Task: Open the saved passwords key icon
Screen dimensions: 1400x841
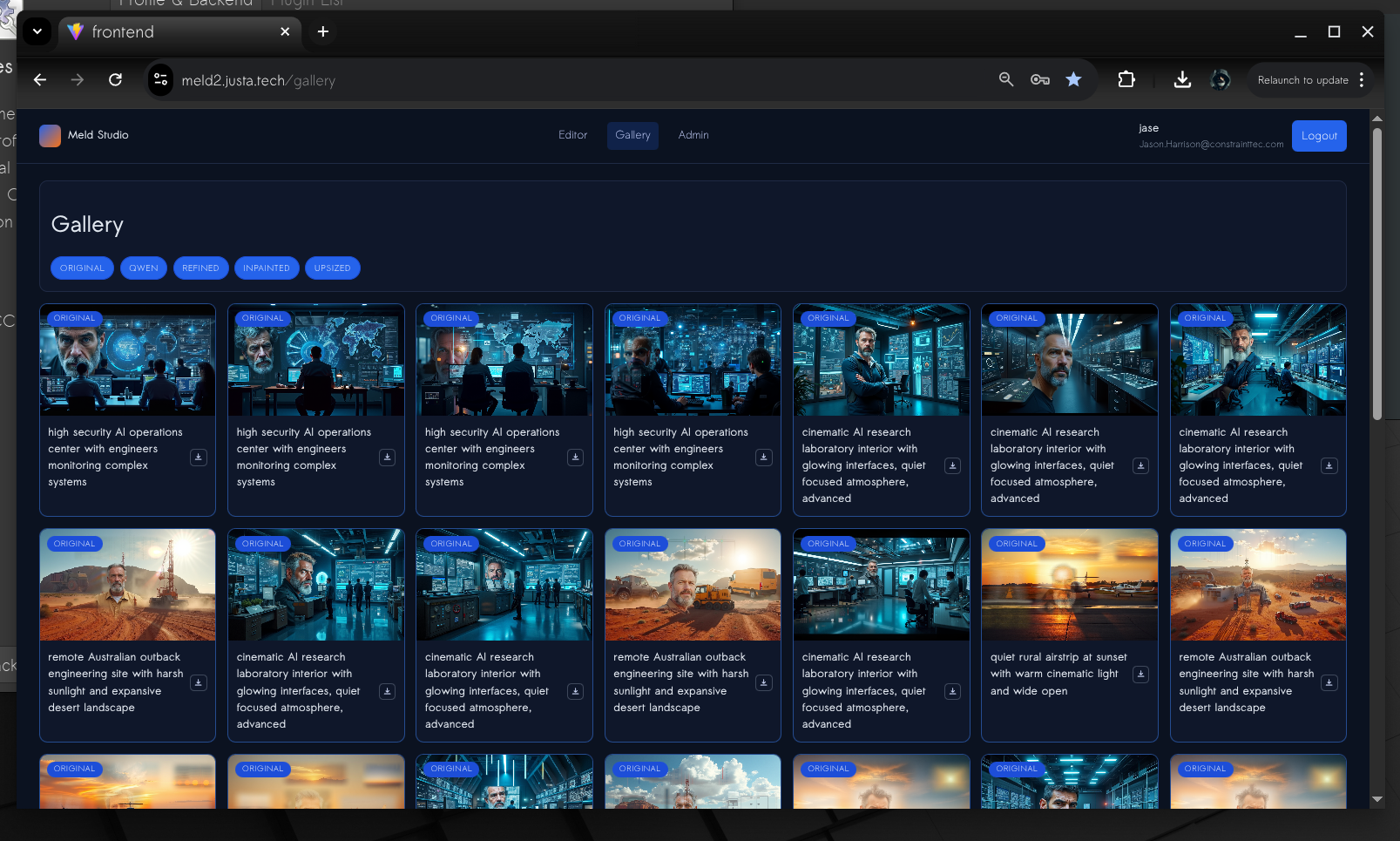Action: 1040,79
